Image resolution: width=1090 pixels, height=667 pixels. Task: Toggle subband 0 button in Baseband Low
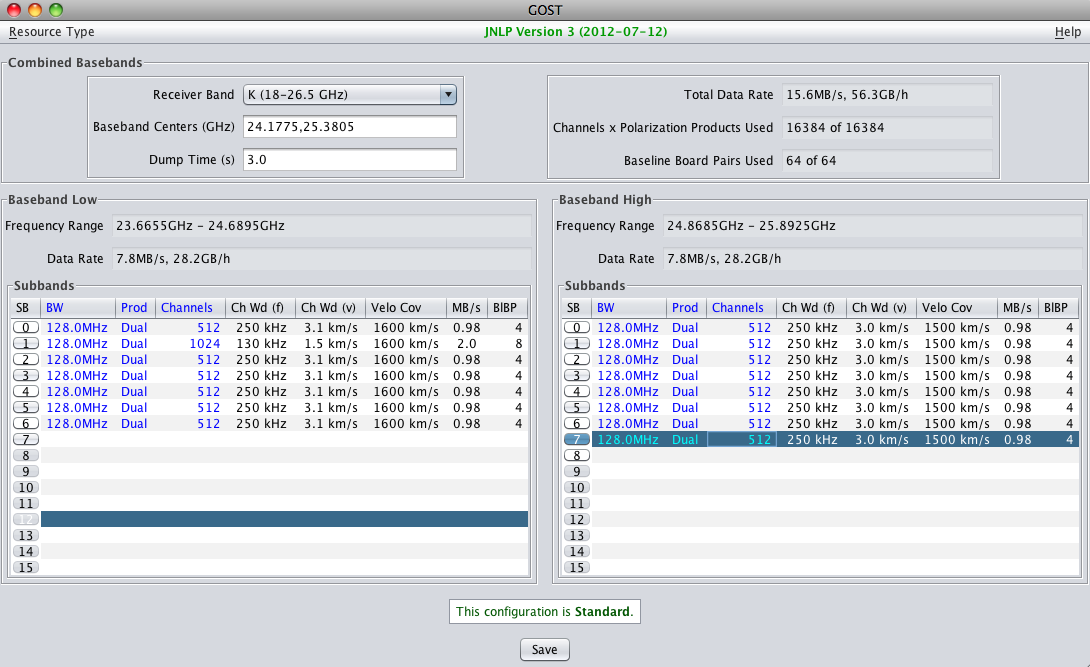pos(26,327)
